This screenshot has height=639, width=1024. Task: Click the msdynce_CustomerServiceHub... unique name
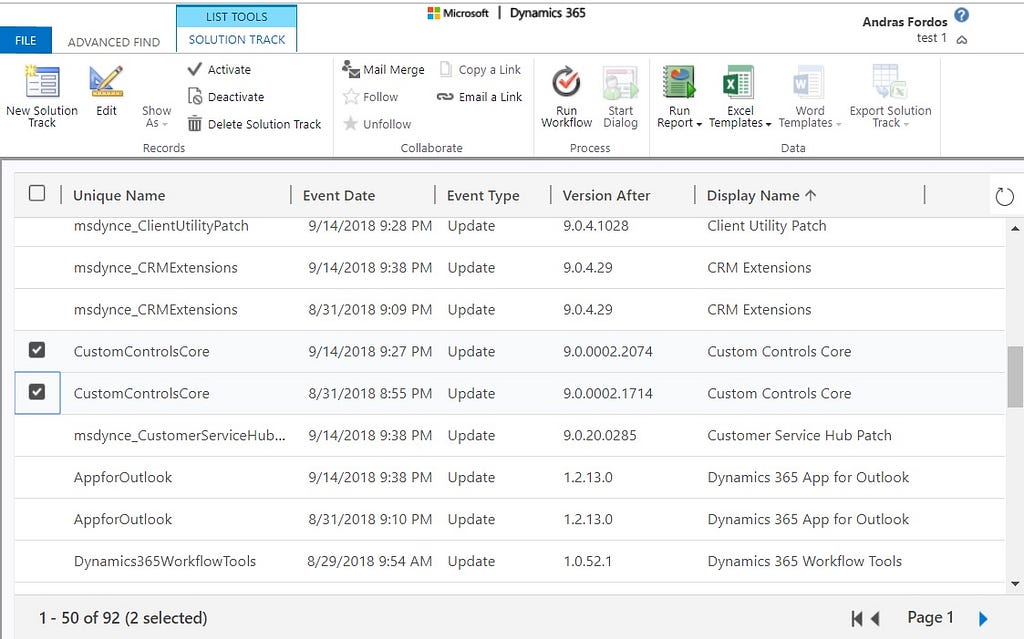tap(180, 435)
